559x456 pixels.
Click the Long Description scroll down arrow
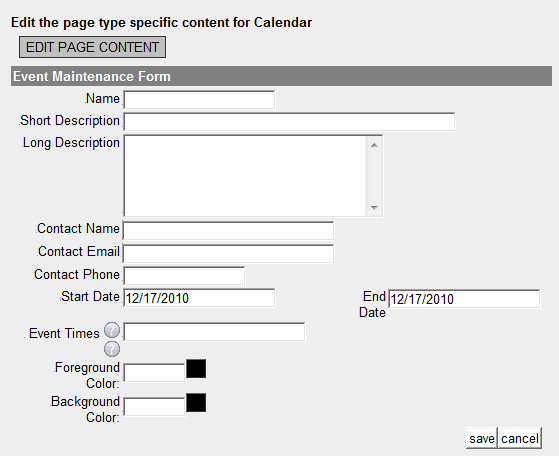374,207
